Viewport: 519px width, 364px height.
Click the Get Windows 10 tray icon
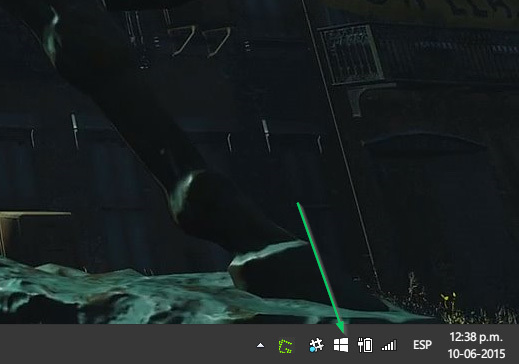click(x=341, y=345)
